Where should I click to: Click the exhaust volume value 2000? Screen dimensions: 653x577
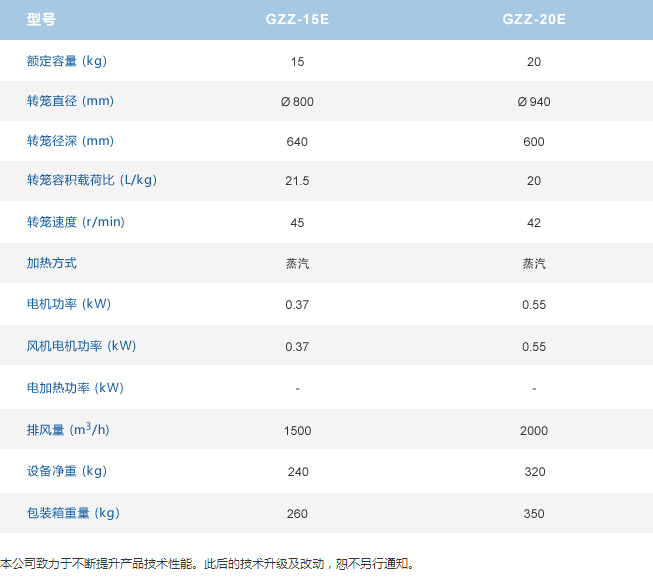[x=534, y=430]
